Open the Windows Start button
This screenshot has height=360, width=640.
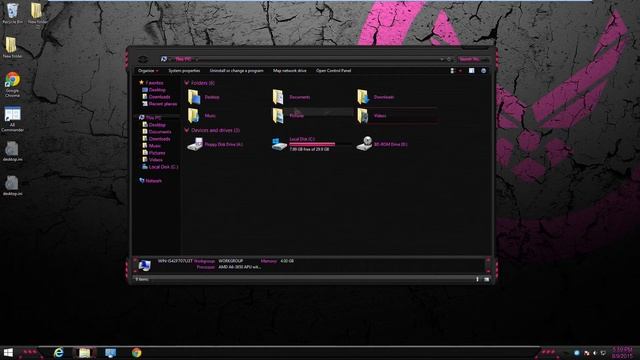coord(8,353)
